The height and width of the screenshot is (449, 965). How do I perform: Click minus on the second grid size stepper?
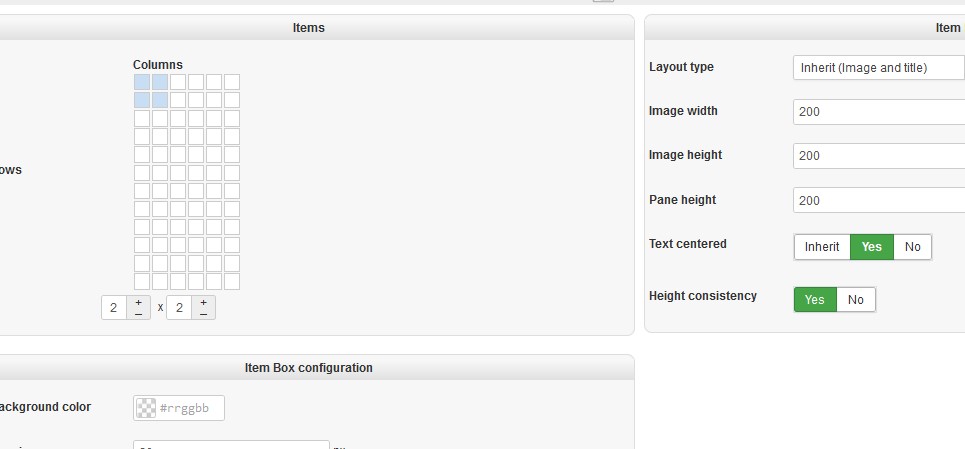pos(203,313)
